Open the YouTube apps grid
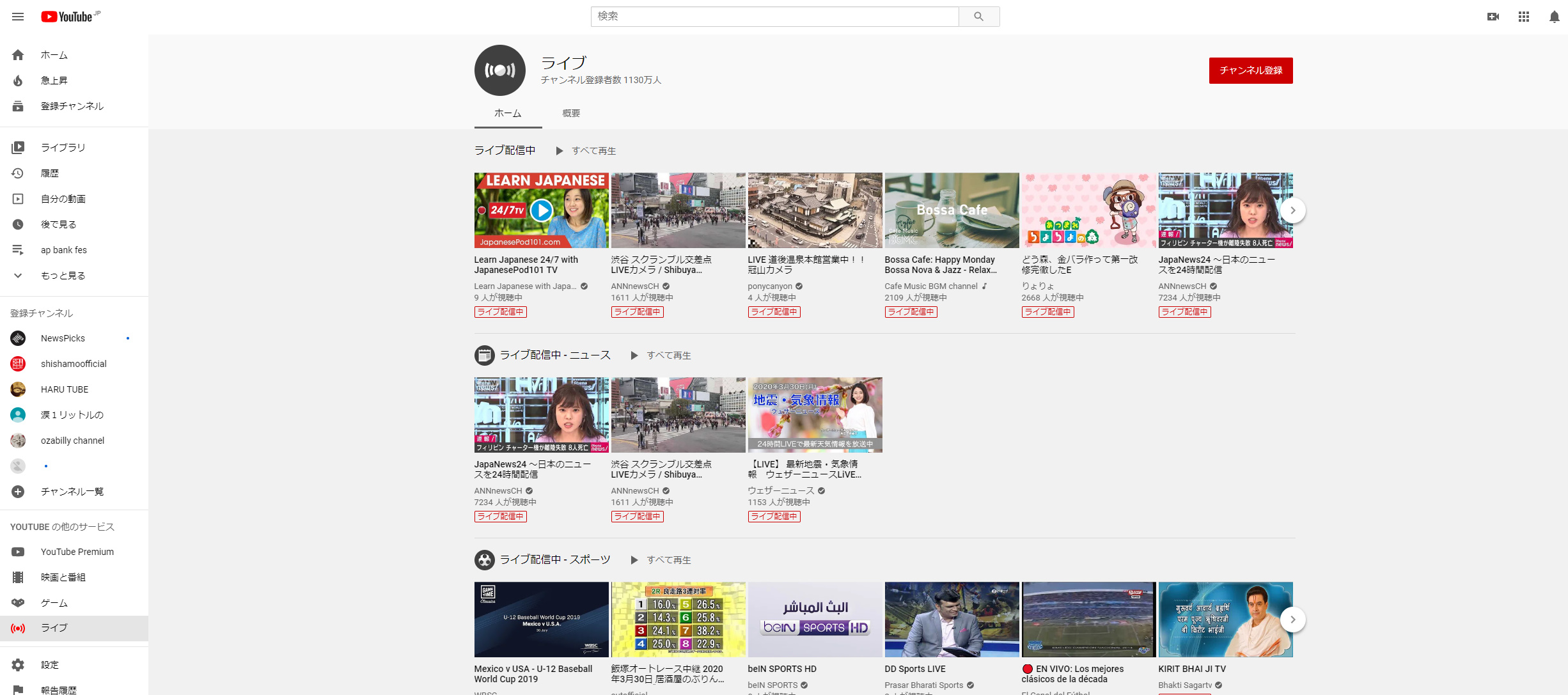 [1524, 17]
